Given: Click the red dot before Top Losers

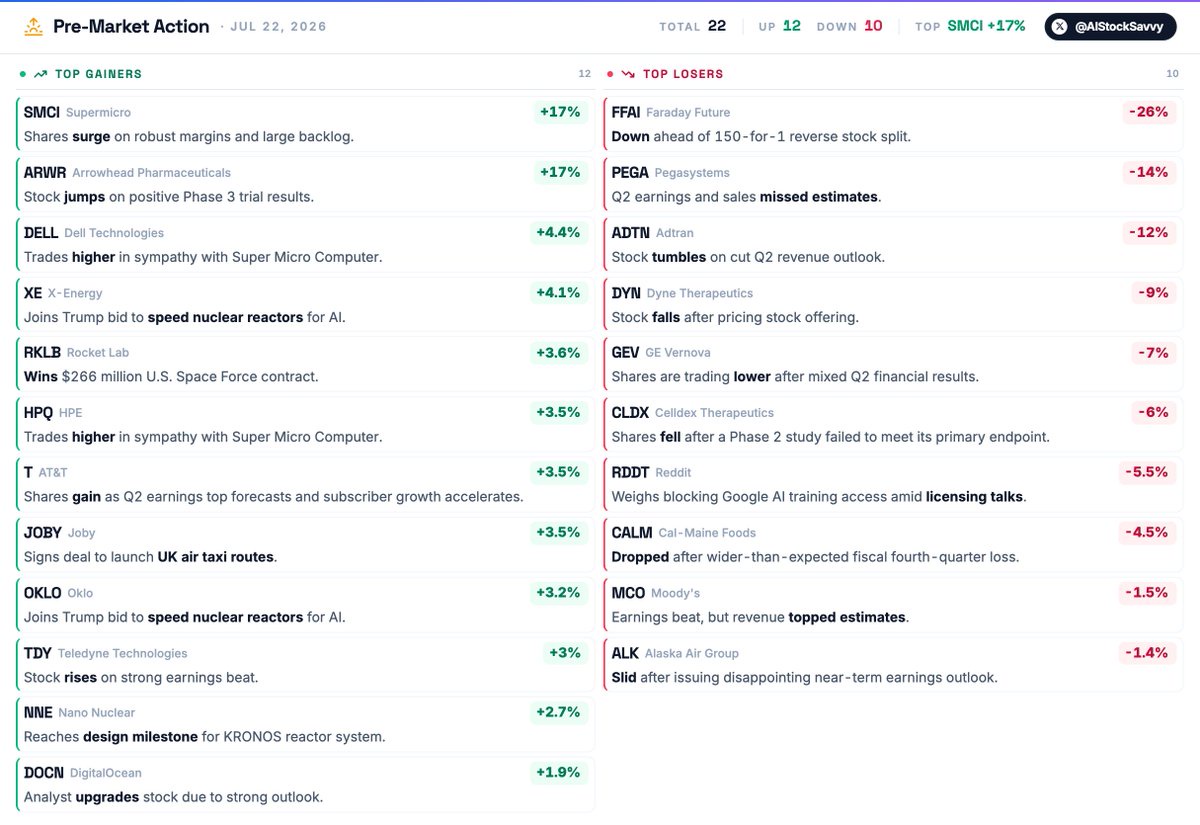Looking at the screenshot, I should coord(610,74).
